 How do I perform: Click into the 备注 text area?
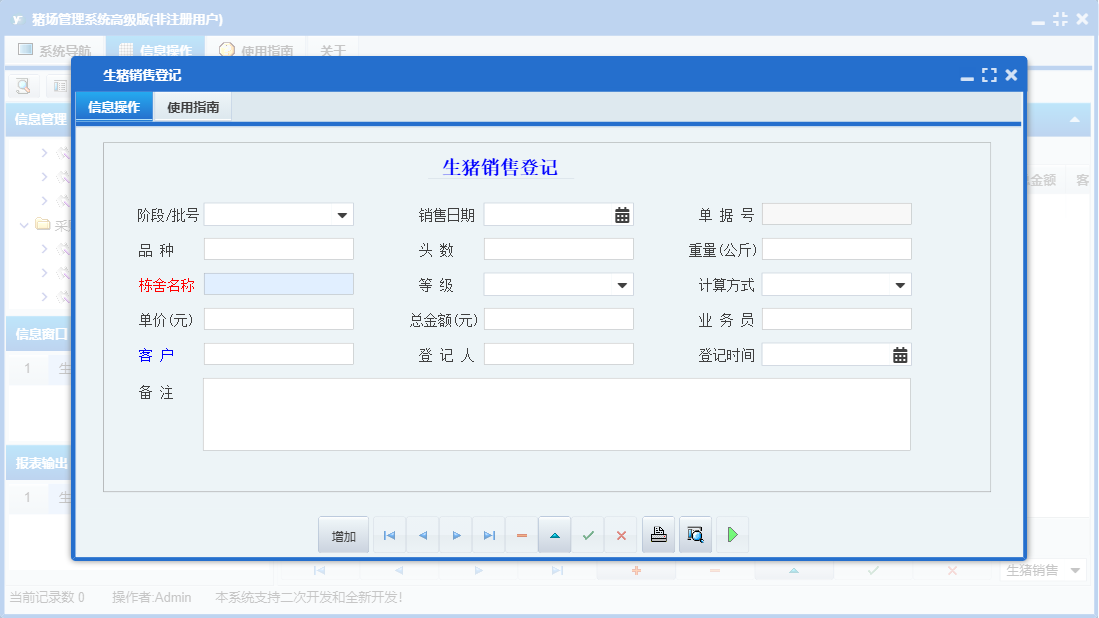point(556,414)
